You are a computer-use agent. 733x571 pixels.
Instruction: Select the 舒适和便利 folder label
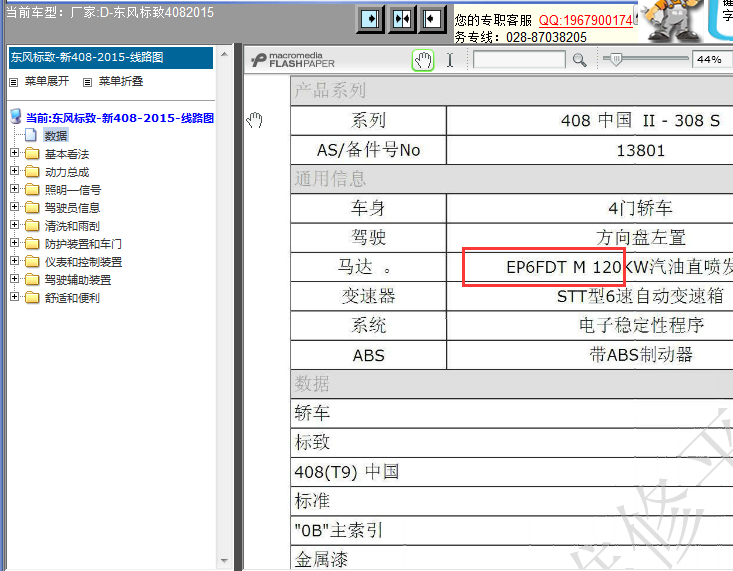point(72,298)
